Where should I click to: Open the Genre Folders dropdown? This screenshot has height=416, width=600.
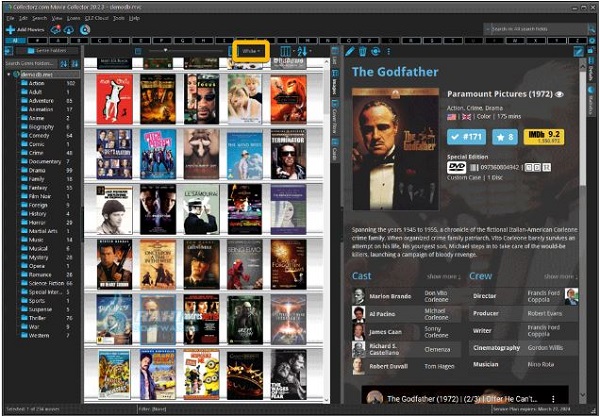[x=47, y=51]
